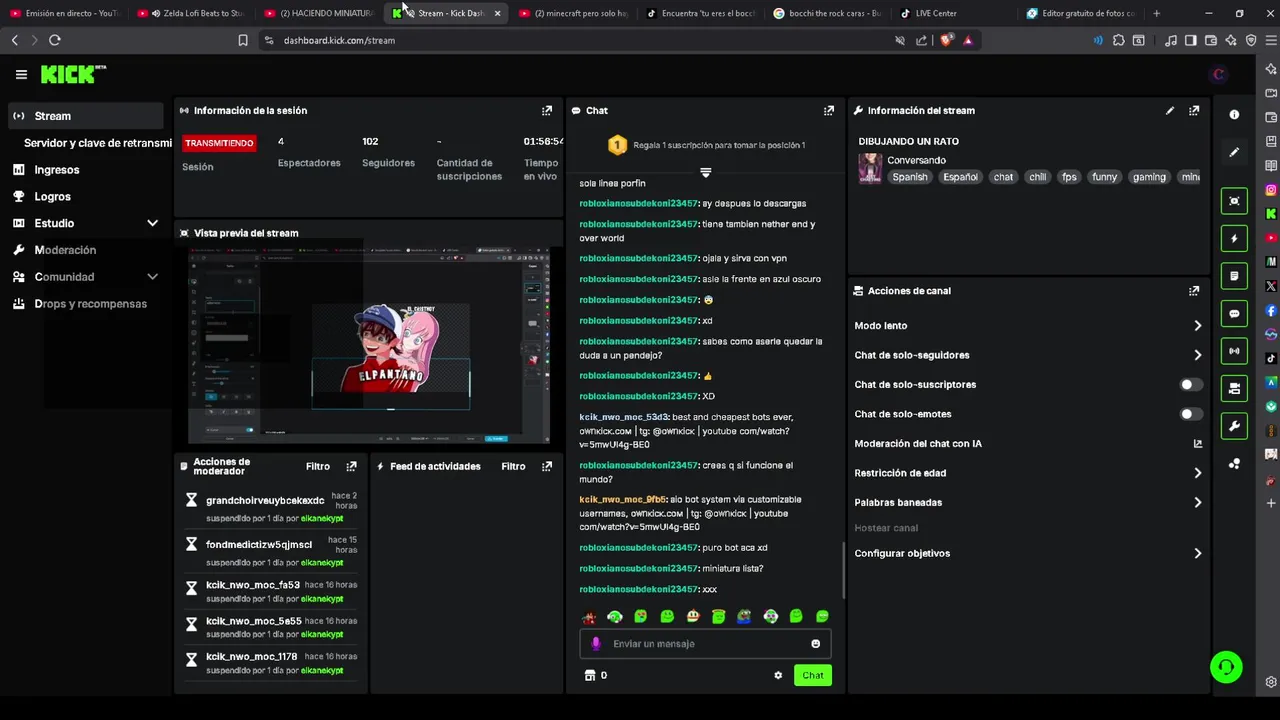Pop out the Acciones de moderador panel
Screen dimensions: 1280x720
(351, 466)
